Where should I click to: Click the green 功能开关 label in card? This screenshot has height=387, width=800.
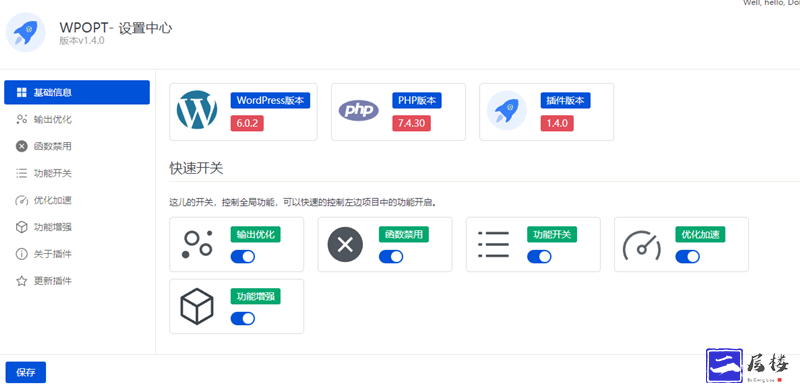click(x=552, y=235)
